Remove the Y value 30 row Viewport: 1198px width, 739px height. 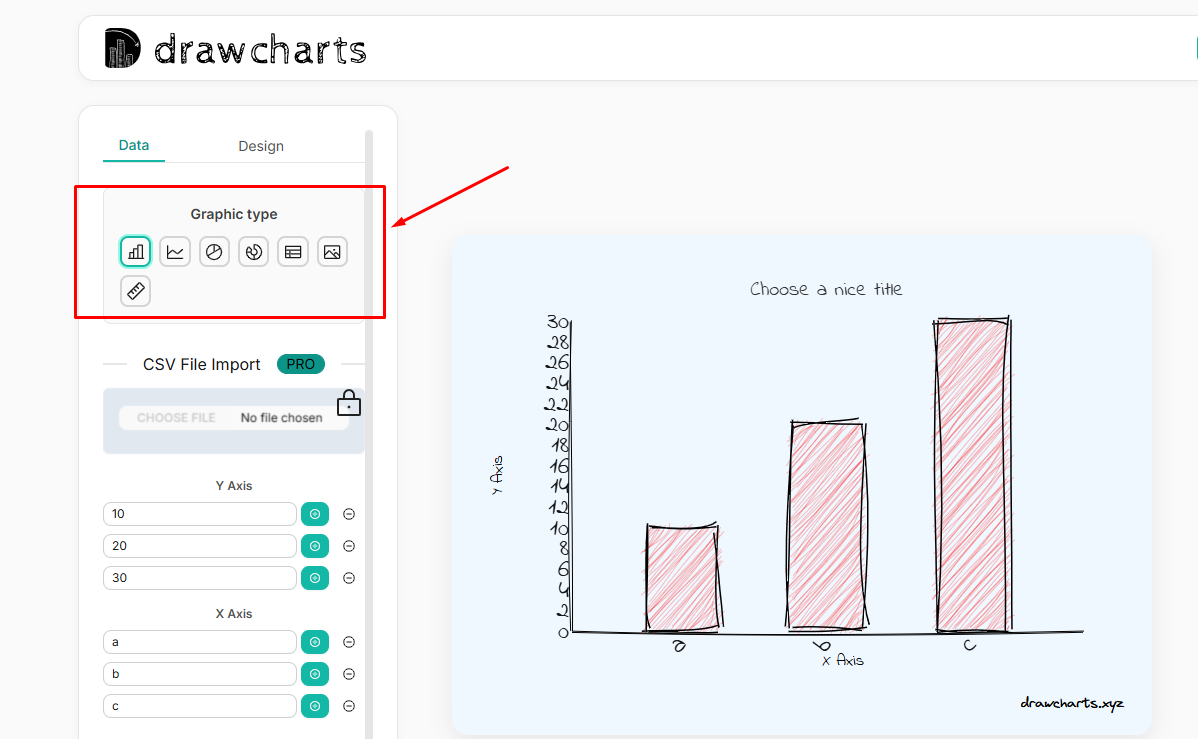[x=349, y=579]
